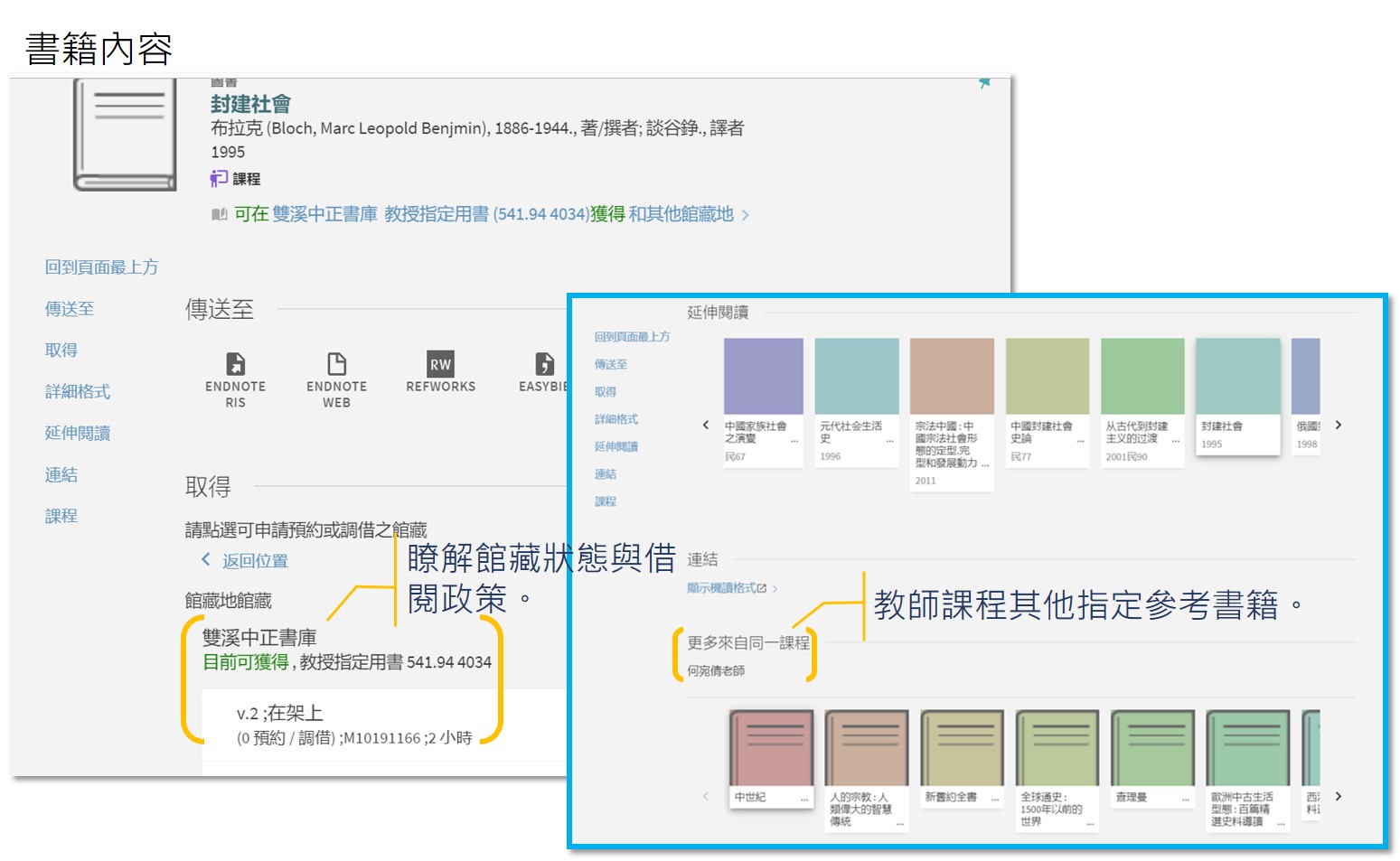Select the RefWorks export icon
The height and width of the screenshot is (861, 1400).
coord(440,364)
